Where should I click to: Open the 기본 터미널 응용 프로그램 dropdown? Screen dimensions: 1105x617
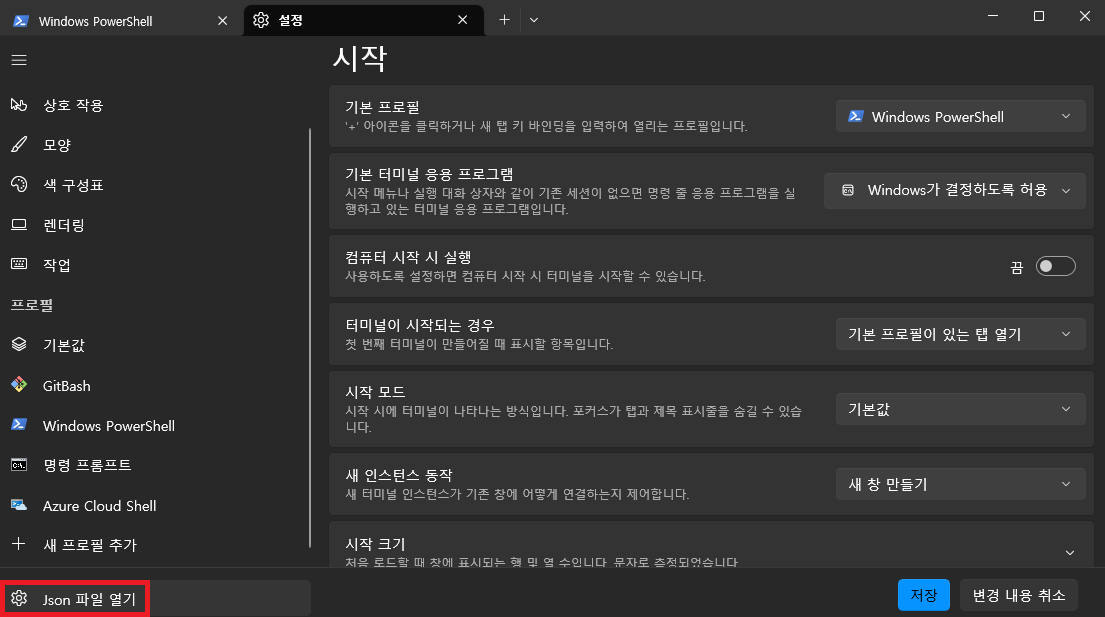[955, 191]
